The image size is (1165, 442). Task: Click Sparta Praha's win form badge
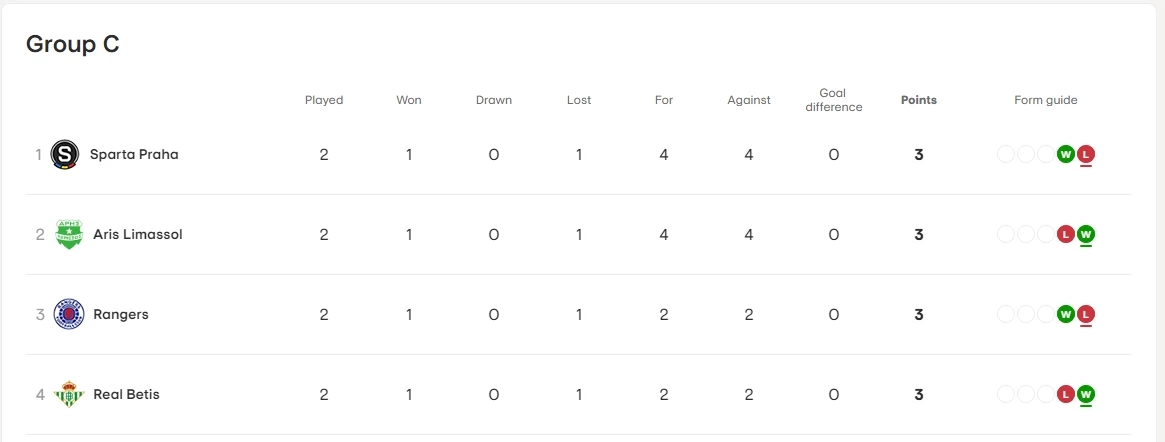click(1066, 154)
